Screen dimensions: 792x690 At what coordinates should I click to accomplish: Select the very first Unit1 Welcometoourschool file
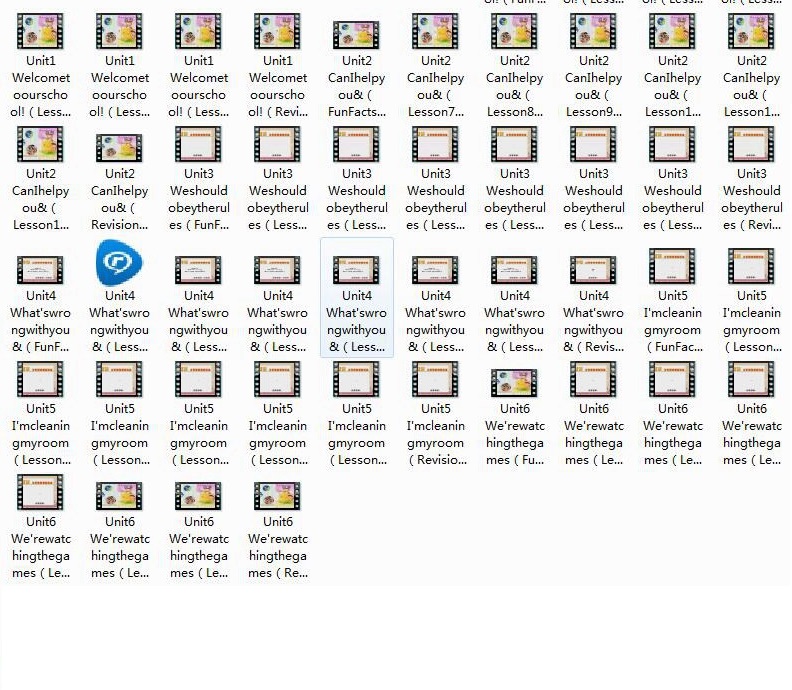coord(41,34)
